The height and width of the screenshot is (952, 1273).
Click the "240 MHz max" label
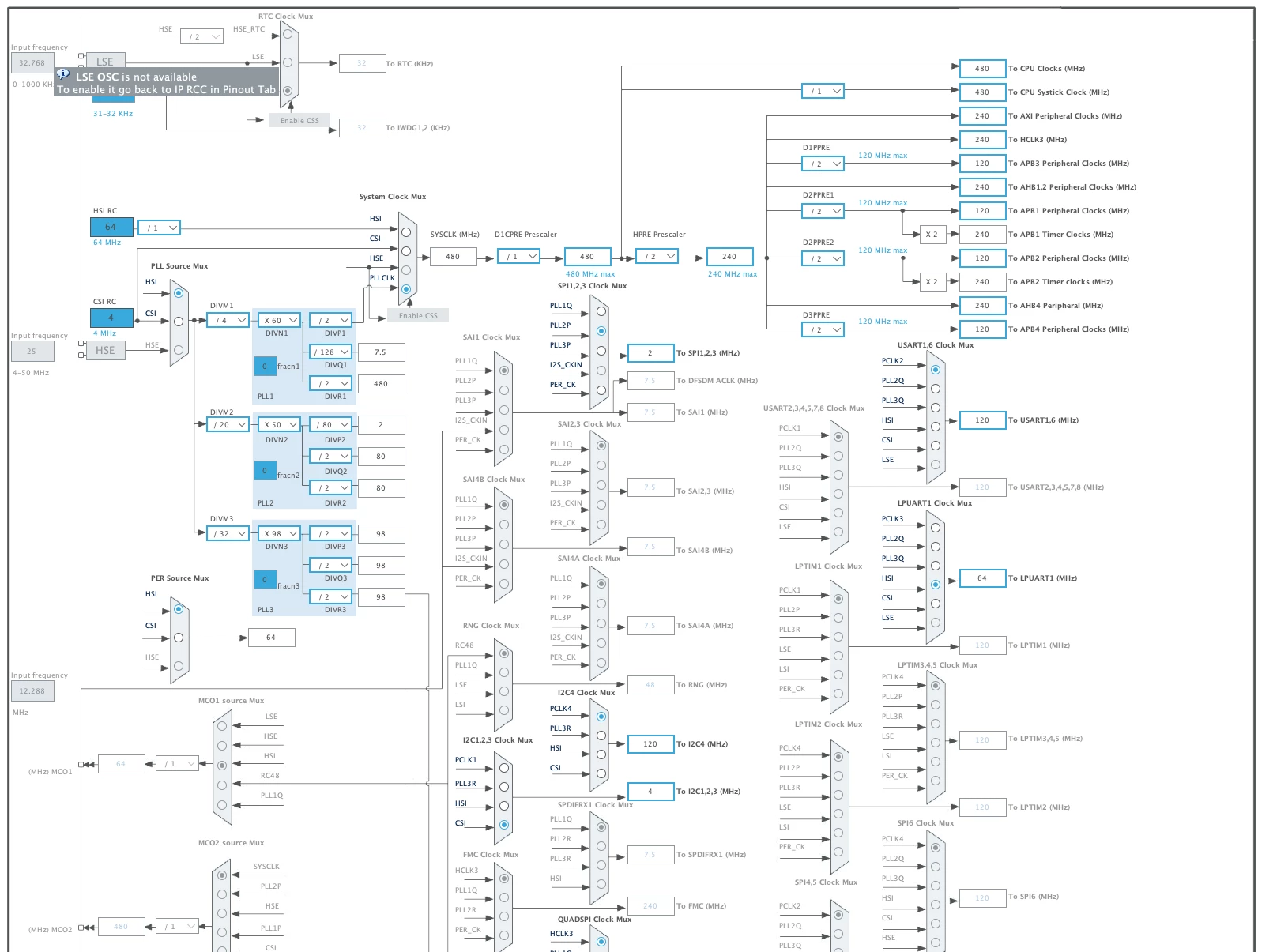[x=733, y=274]
